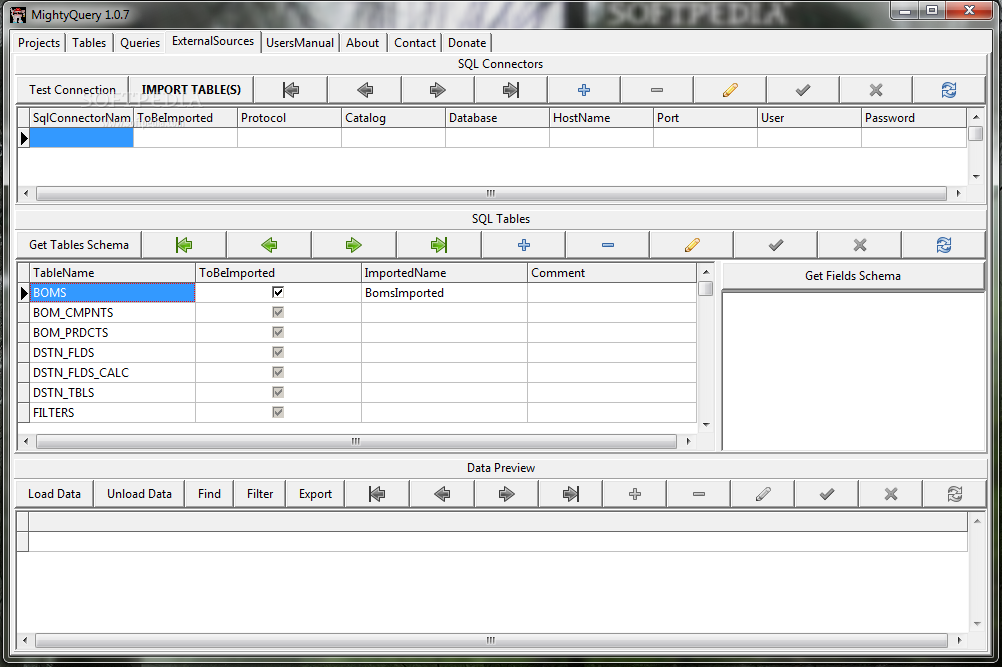
Task: Refresh the SQL Tables list
Action: 944,245
